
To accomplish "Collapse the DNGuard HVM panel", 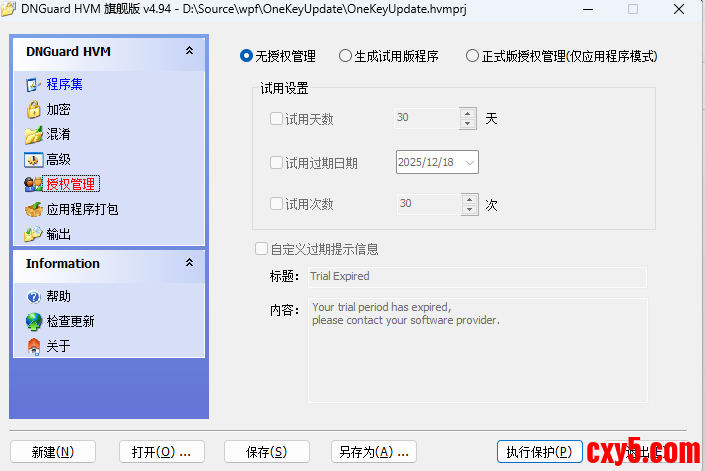I will point(190,51).
